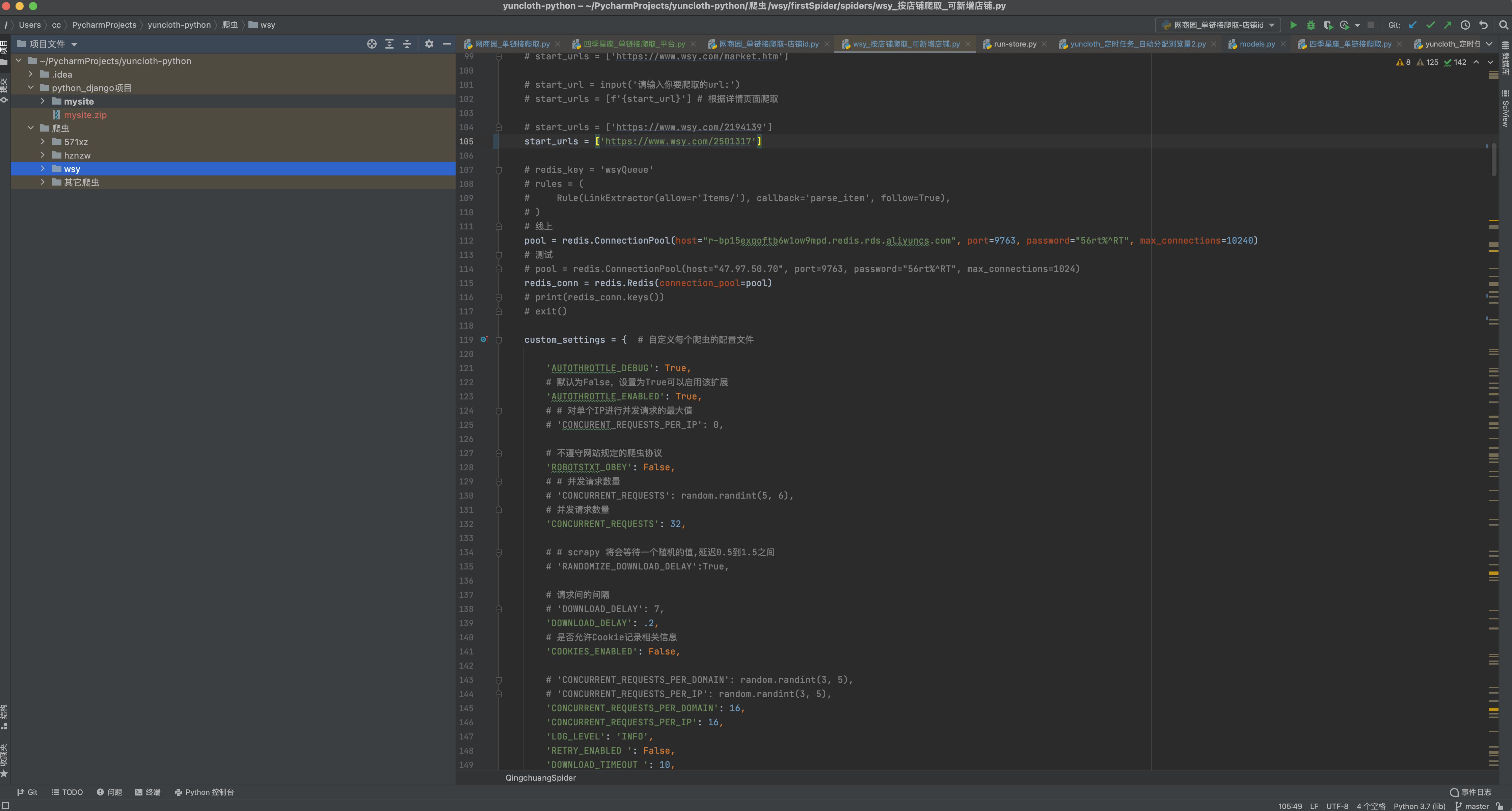This screenshot has width=1512, height=811.
Task: Start debugging with the green bug icon
Action: click(x=1311, y=25)
